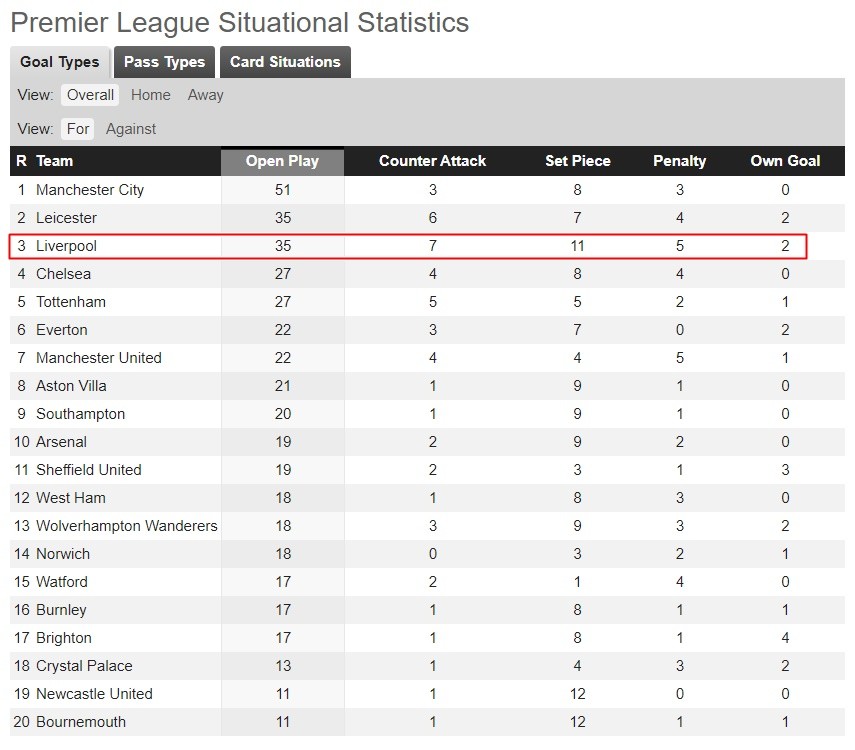Sort by Own Goal column
Screen dimensions: 855x750
pos(785,161)
